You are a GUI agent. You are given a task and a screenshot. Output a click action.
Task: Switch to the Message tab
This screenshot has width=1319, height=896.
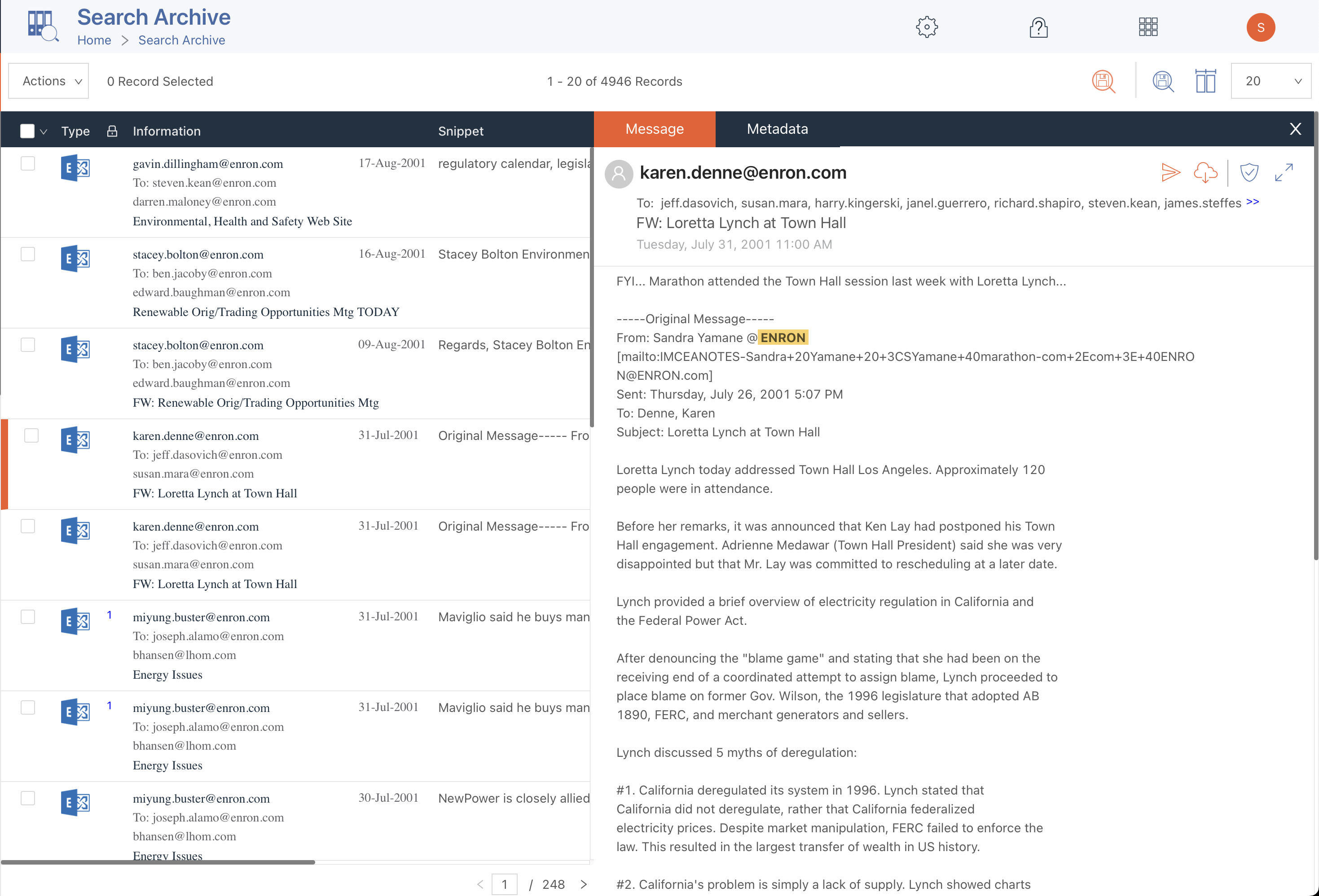pyautogui.click(x=655, y=129)
